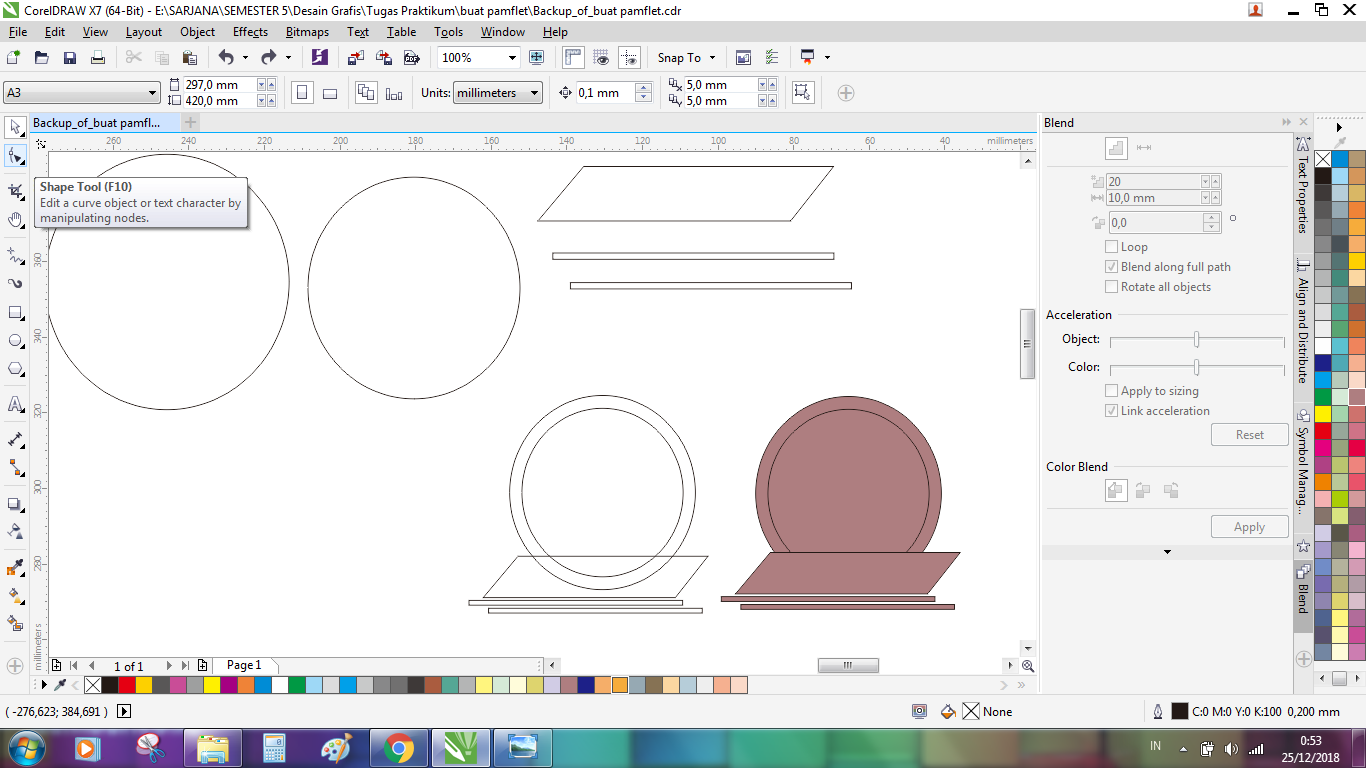The height and width of the screenshot is (768, 1366).
Task: Set page to Portrait orientation
Action: point(302,93)
